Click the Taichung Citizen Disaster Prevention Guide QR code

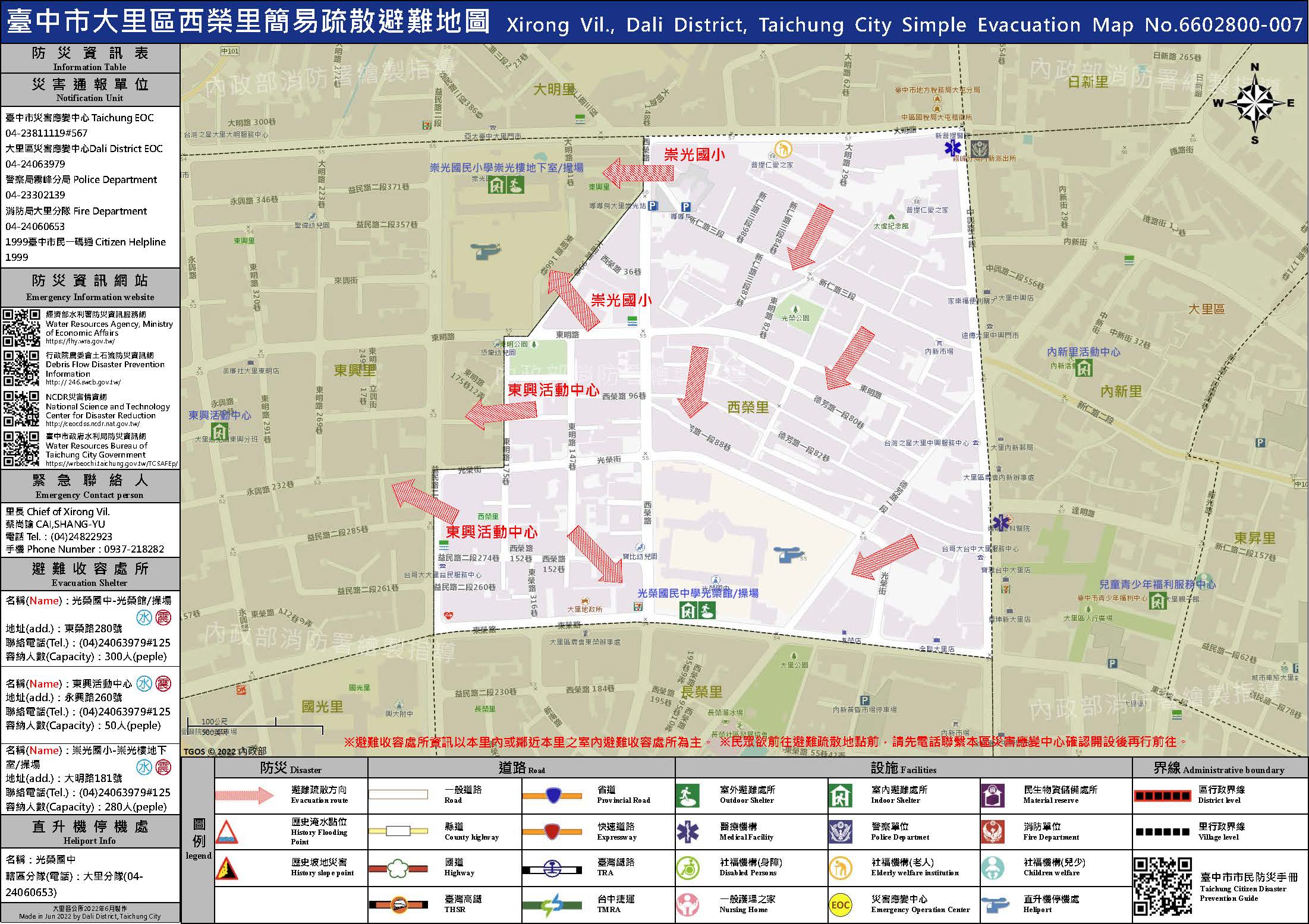(1163, 887)
